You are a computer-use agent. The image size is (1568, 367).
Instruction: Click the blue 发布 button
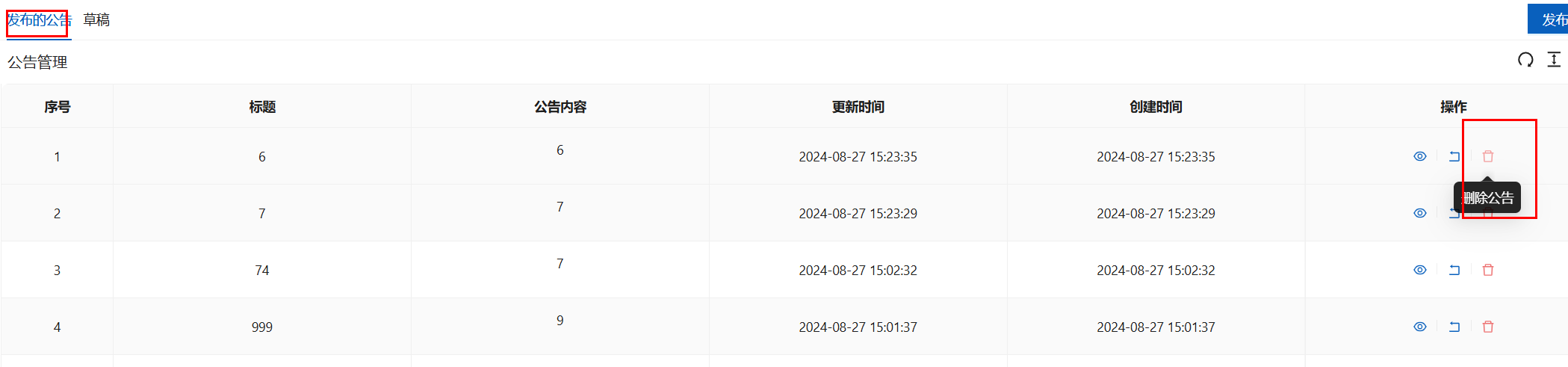[x=1550, y=19]
